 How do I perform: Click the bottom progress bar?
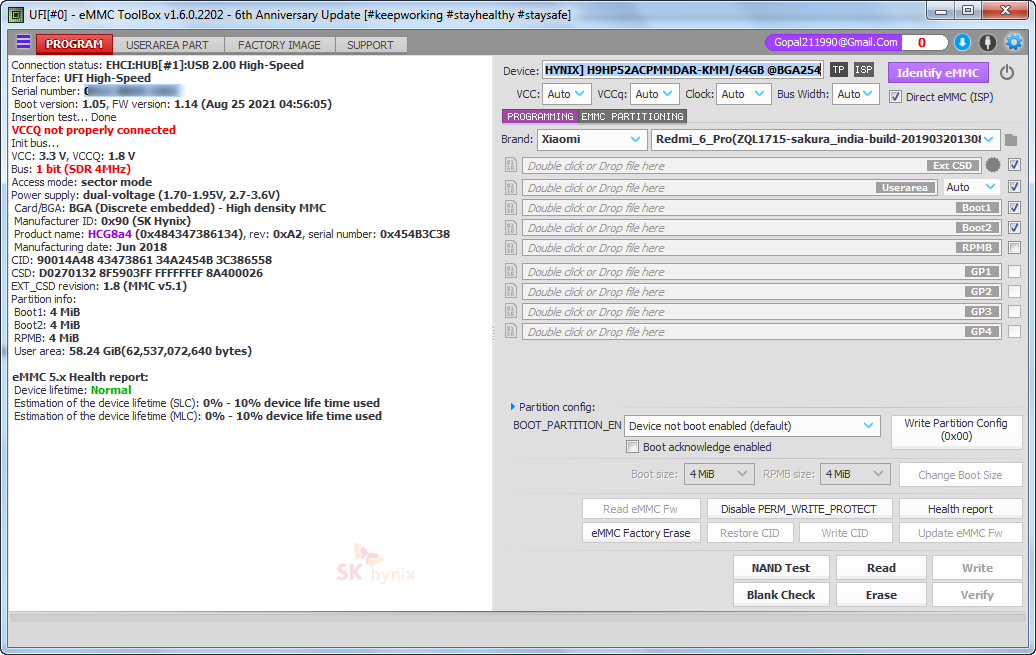click(x=517, y=618)
